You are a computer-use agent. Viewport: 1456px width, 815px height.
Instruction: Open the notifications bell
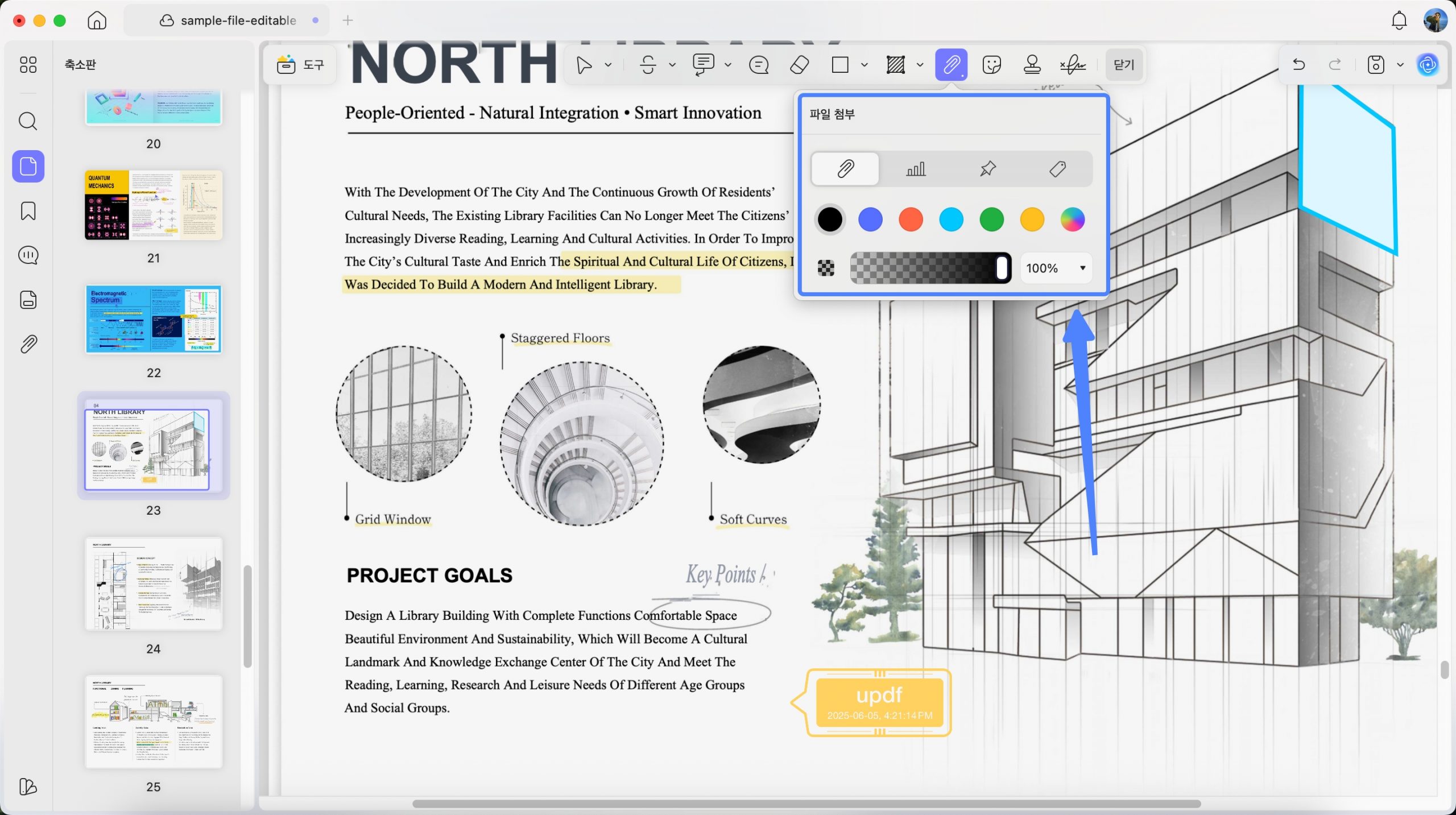pyautogui.click(x=1399, y=20)
